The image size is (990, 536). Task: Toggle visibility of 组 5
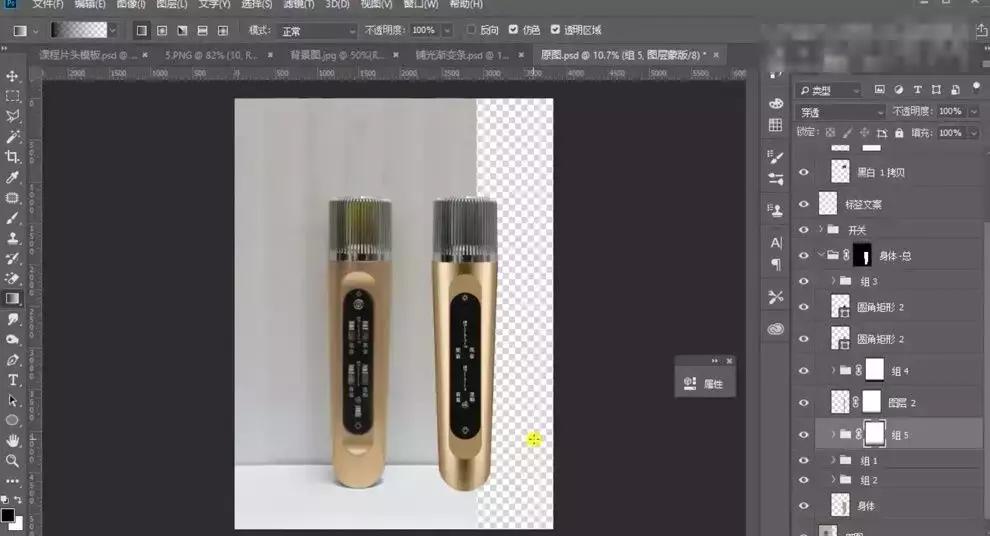pyautogui.click(x=804, y=434)
